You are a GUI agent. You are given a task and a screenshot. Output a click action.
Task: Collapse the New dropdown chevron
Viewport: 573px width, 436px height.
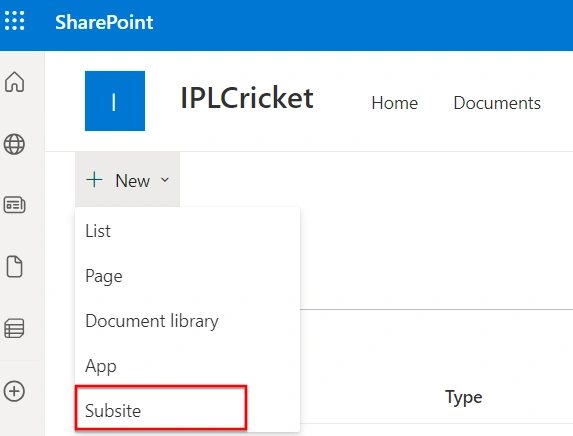pyautogui.click(x=165, y=180)
